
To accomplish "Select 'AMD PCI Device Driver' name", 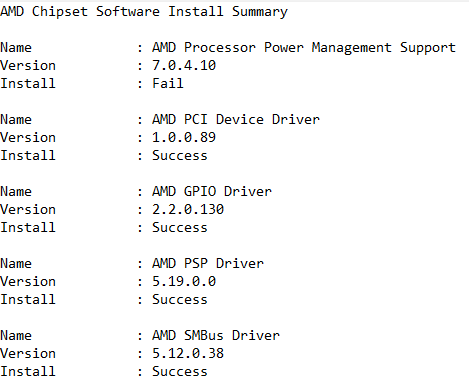I will tap(236, 119).
